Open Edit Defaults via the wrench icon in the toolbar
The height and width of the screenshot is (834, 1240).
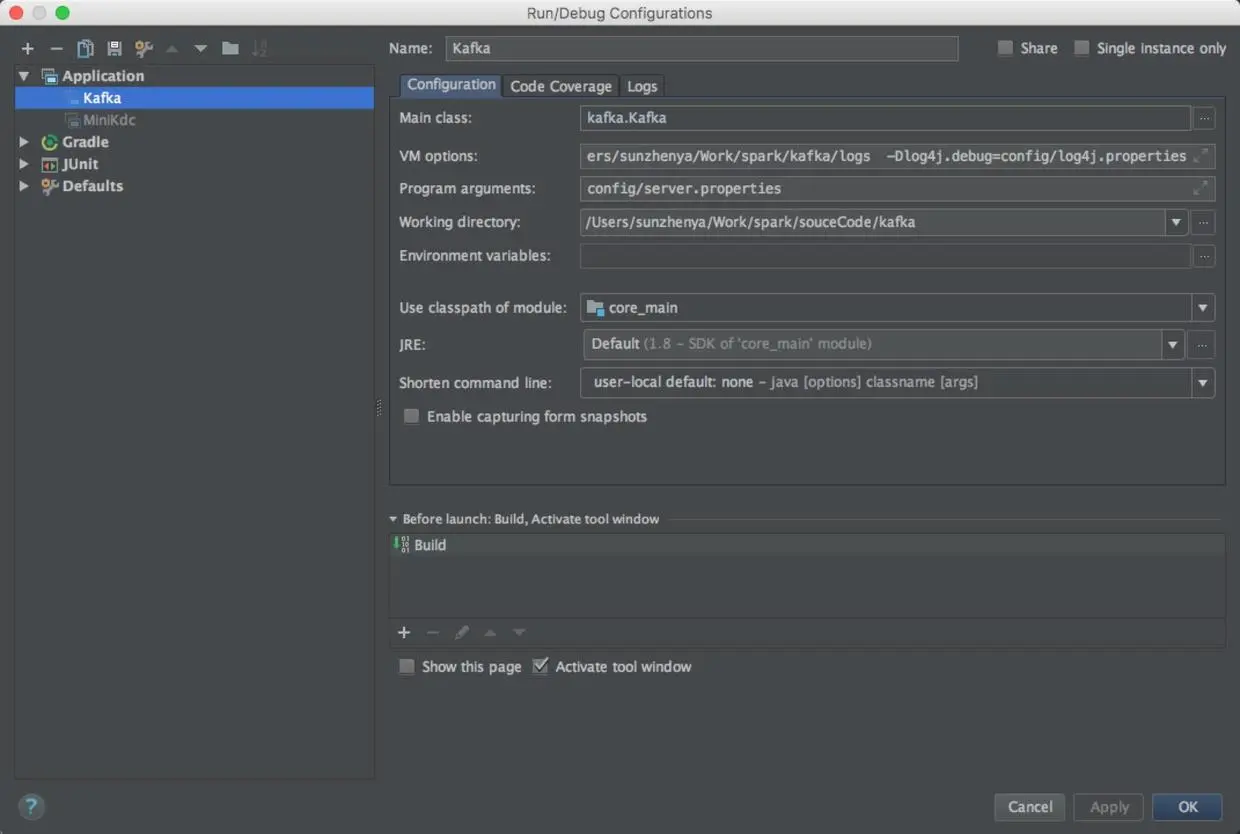click(x=143, y=48)
